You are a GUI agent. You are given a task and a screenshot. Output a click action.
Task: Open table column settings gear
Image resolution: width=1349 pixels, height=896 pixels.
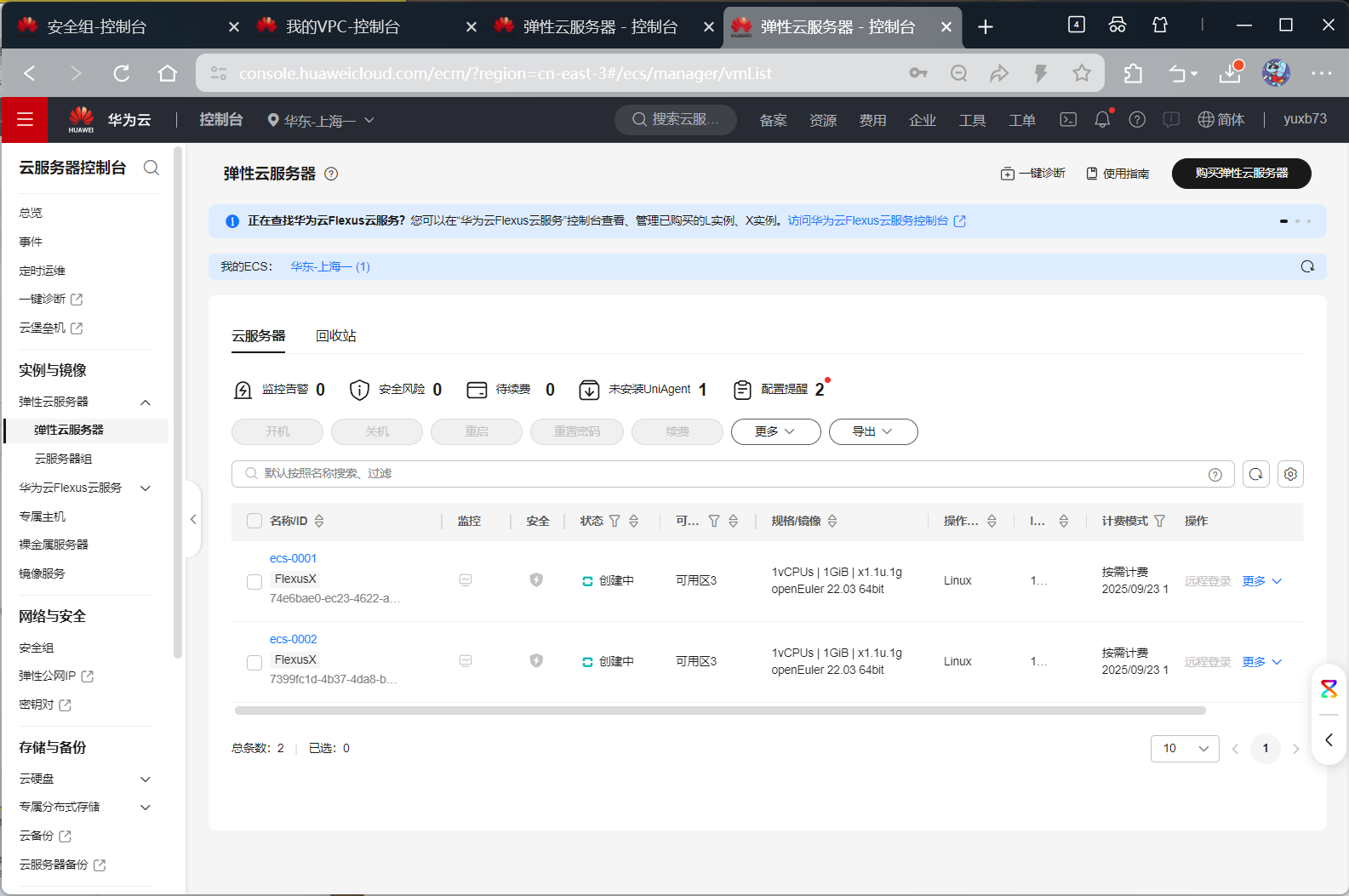click(1290, 474)
